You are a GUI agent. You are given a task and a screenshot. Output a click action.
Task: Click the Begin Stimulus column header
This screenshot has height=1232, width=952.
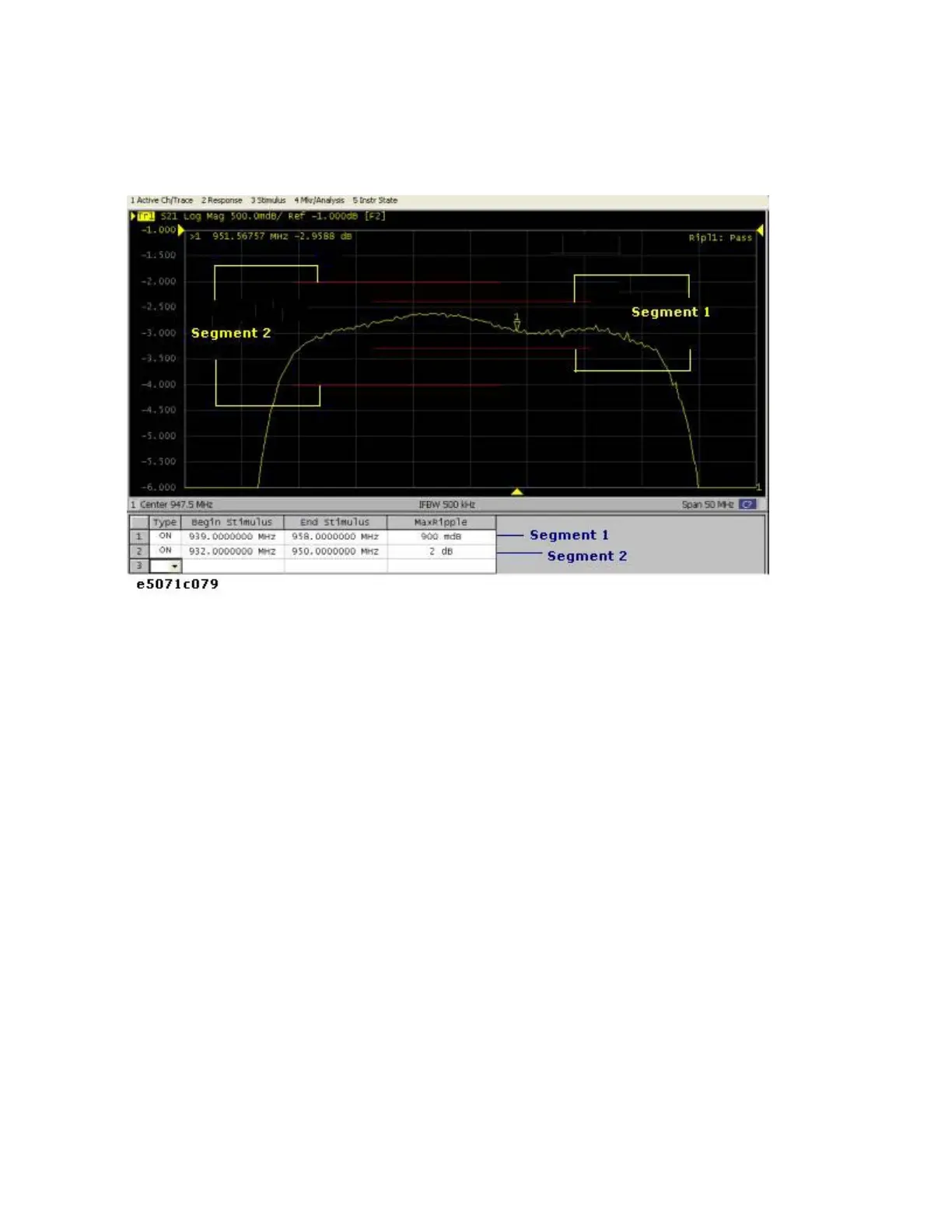click(x=233, y=523)
